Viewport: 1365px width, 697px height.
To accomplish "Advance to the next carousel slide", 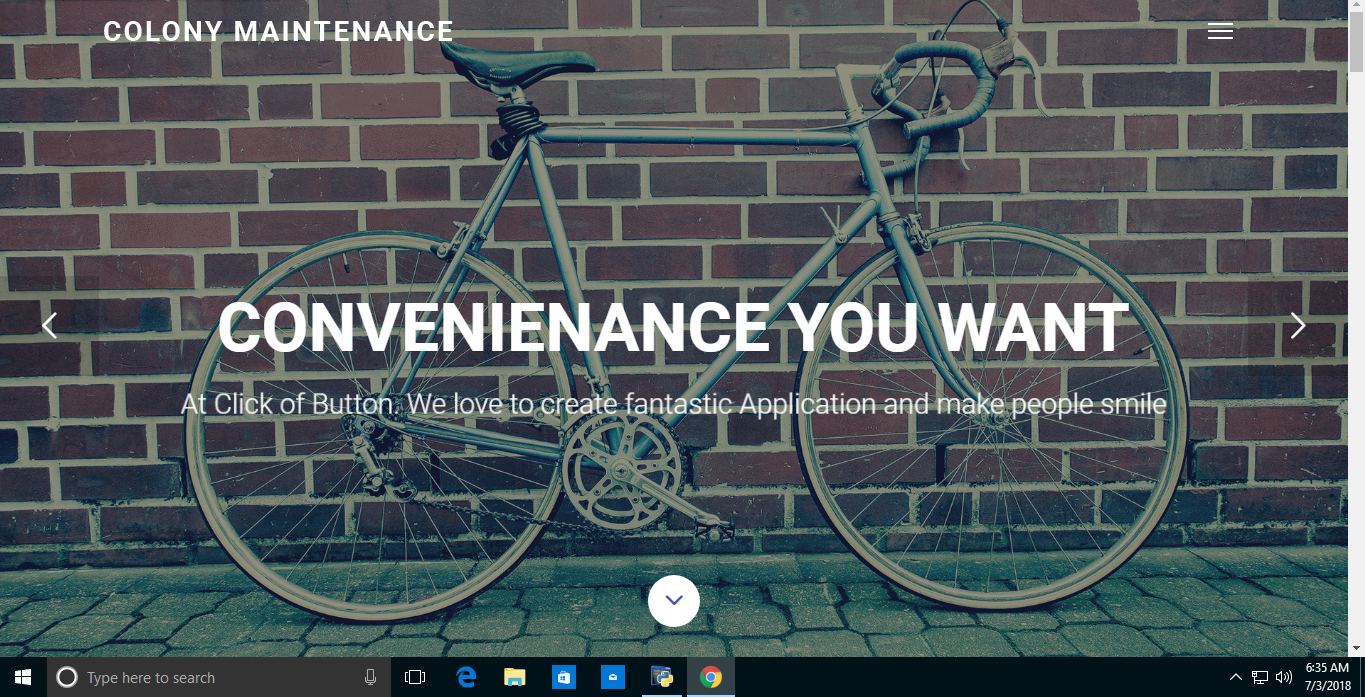I will pos(1298,325).
